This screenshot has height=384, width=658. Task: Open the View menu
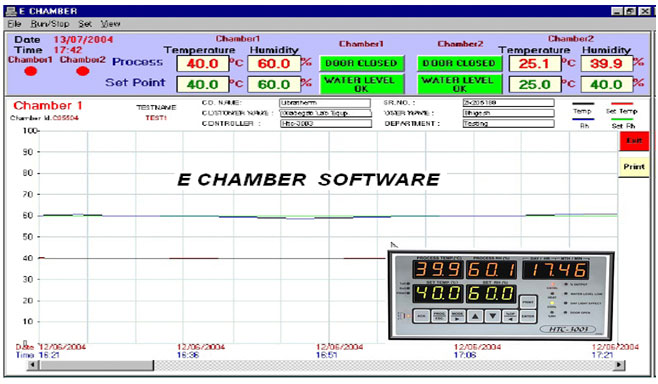pos(110,24)
